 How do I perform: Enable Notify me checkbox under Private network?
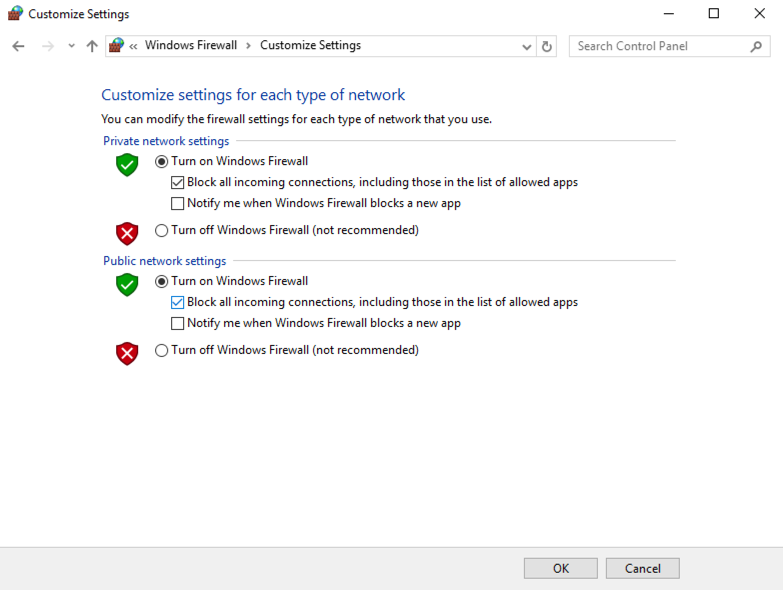(178, 204)
